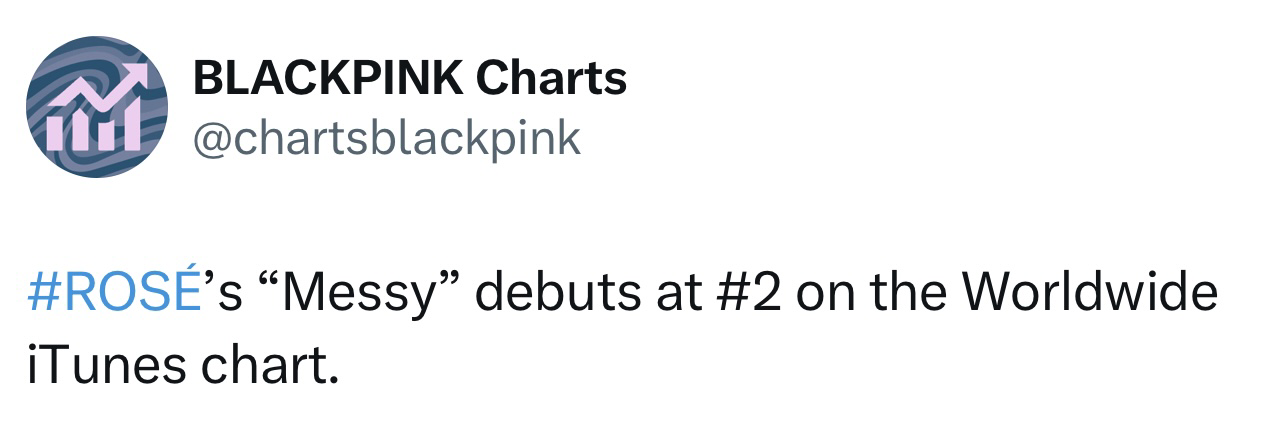Open the BLACKPINK Charts profile avatar
Image resolution: width=1283 pixels, height=446 pixels.
[x=96, y=107]
